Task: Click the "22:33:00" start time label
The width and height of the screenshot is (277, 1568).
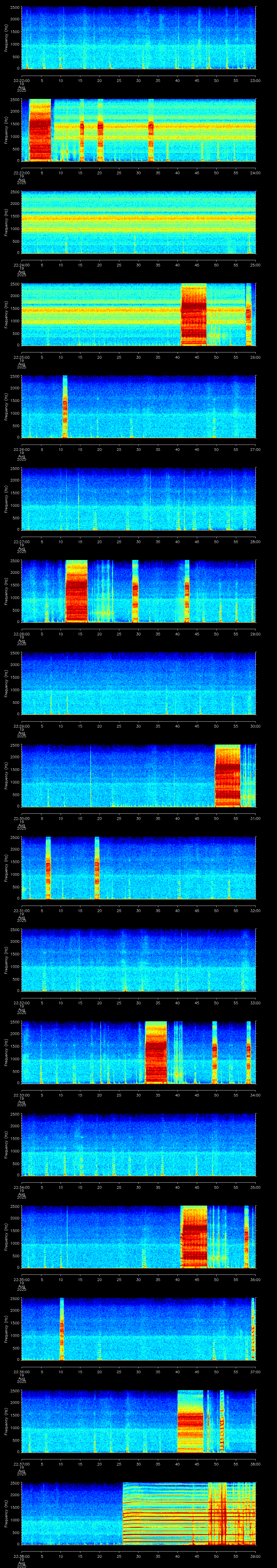Action: [x=21, y=1095]
